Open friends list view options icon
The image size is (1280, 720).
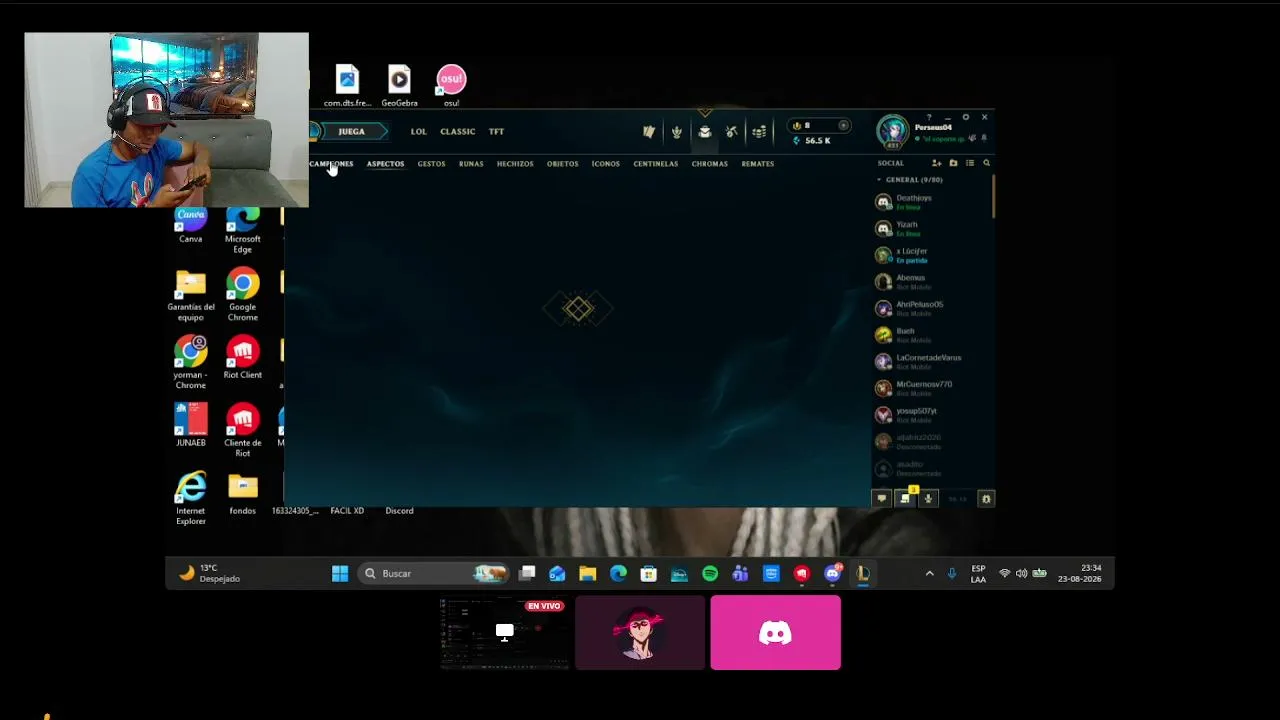[x=969, y=163]
